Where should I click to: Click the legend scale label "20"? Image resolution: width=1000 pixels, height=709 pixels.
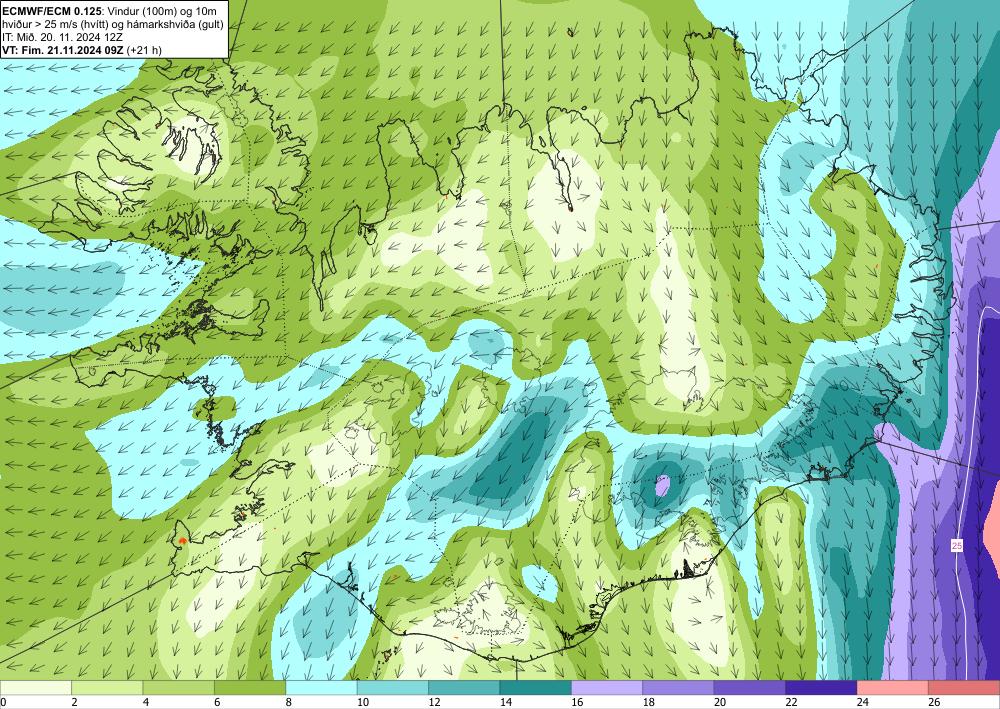720,702
